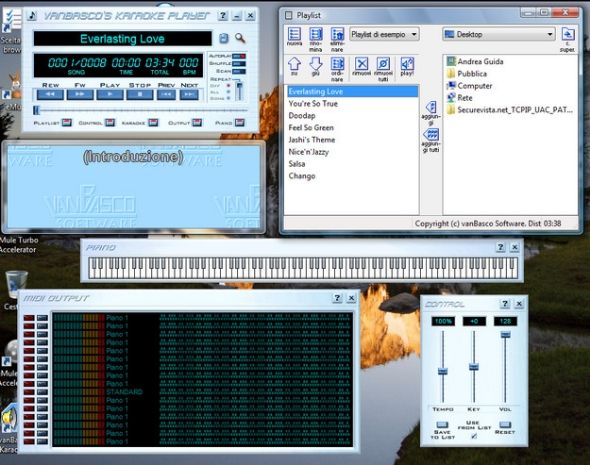The width and height of the screenshot is (590, 465).
Task: Open the 'Desktop' folder dropdown
Action: (499, 34)
